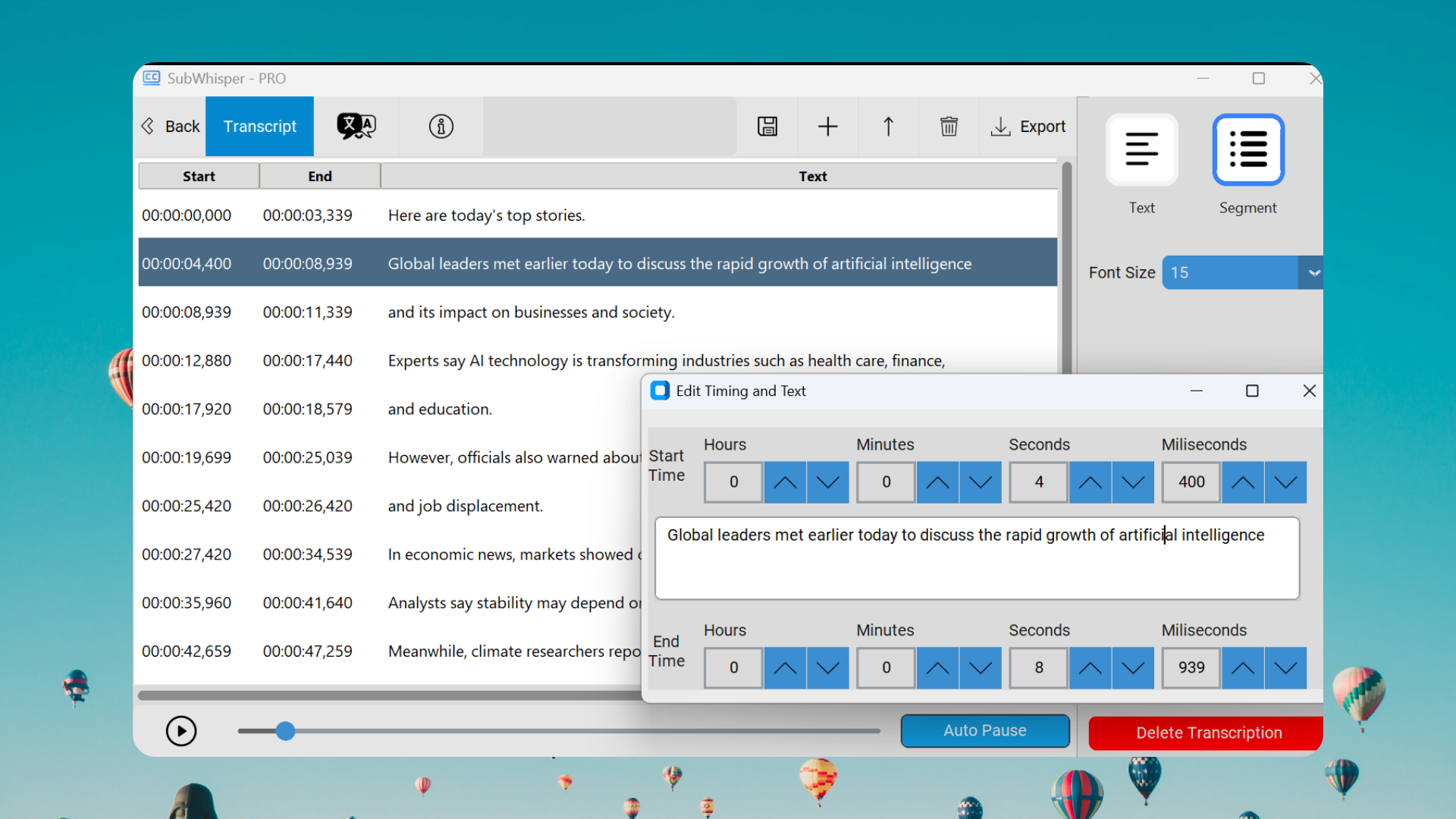Screen dimensions: 1456x819
Task: Add a new segment with plus icon
Action: pyautogui.click(x=827, y=127)
